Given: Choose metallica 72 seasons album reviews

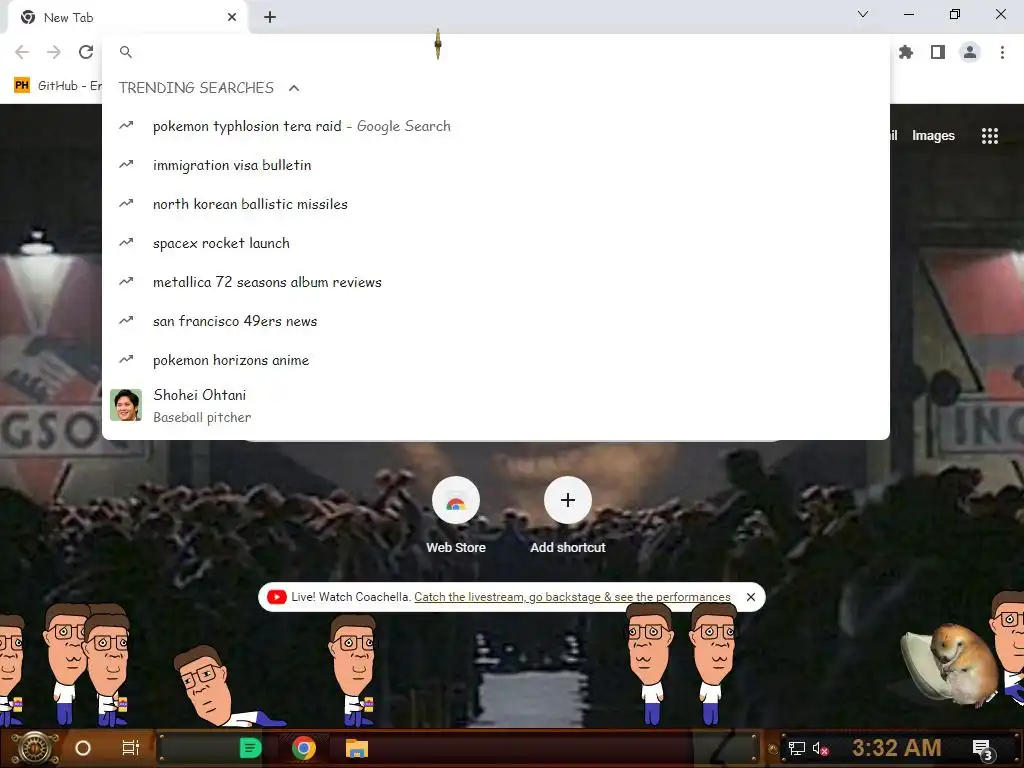Looking at the screenshot, I should click(x=496, y=282).
